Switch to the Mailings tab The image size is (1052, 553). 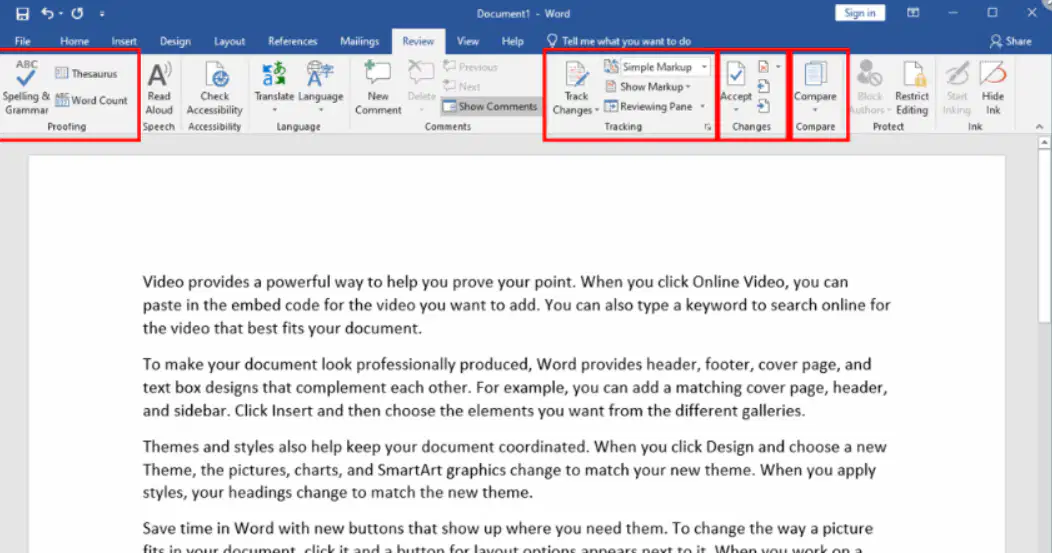[360, 41]
